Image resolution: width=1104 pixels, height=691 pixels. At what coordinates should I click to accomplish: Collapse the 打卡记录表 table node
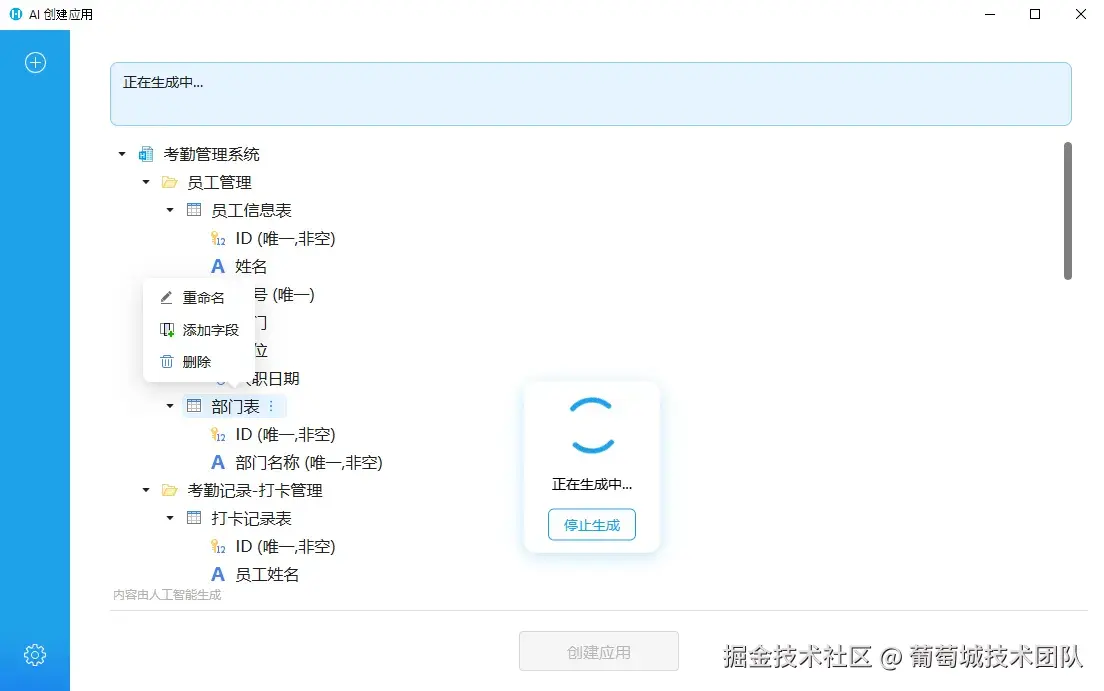point(170,518)
